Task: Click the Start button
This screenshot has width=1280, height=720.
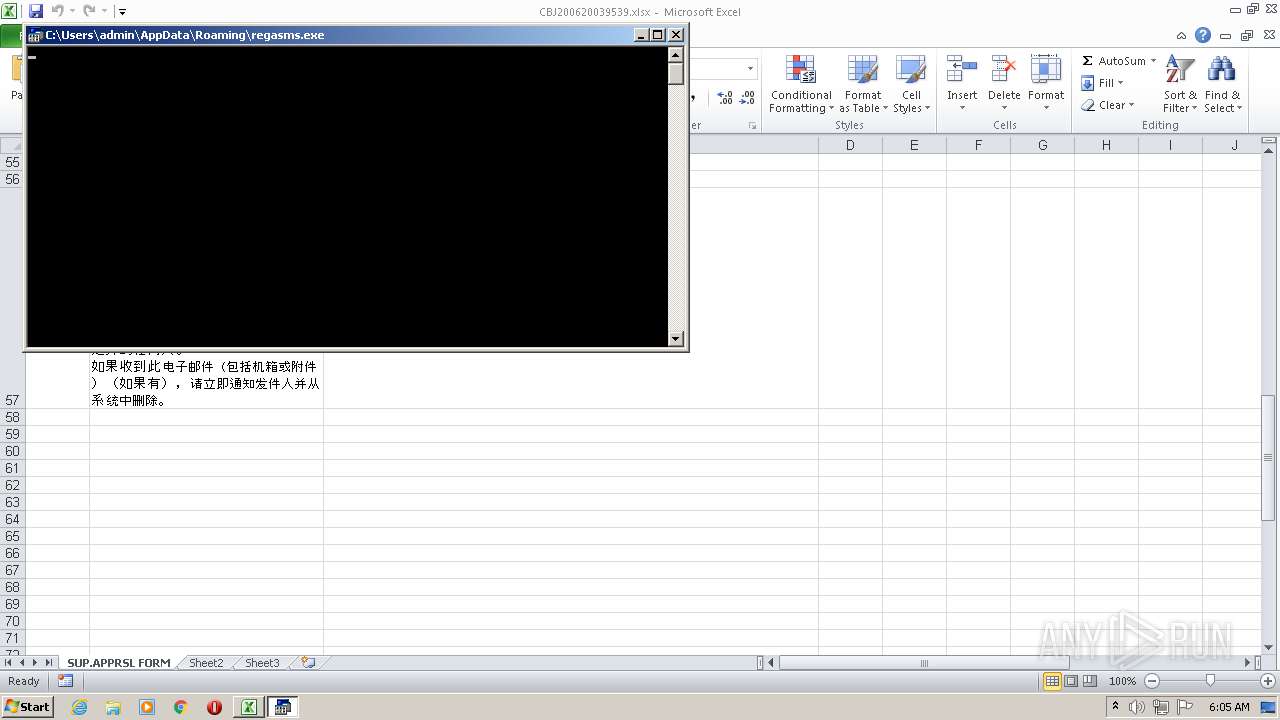Action: [27, 707]
